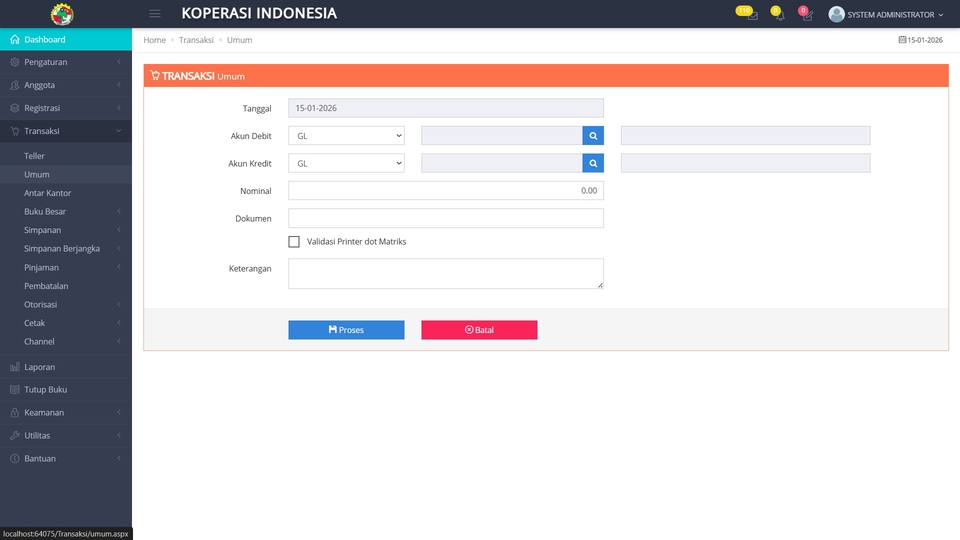Enable Validasi Printer dot Matriks checkbox
Screen dimensions: 960x540
(x=294, y=241)
